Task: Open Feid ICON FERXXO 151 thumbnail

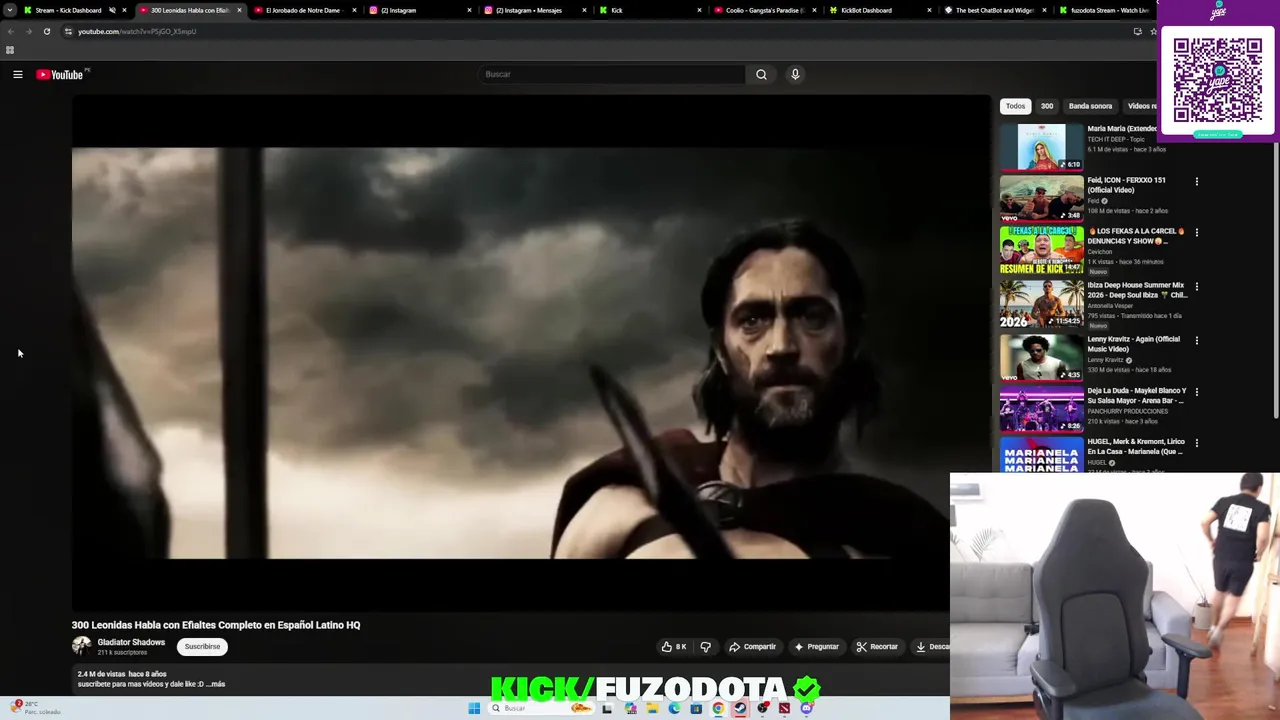Action: point(1042,198)
